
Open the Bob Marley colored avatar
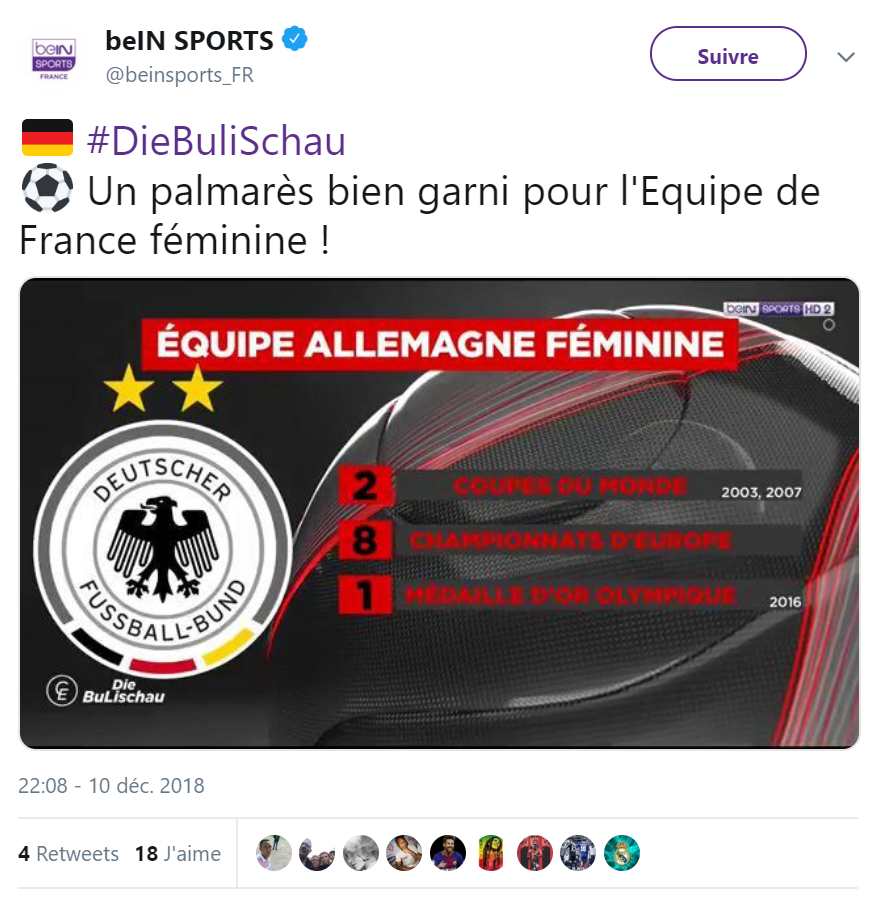tap(491, 853)
